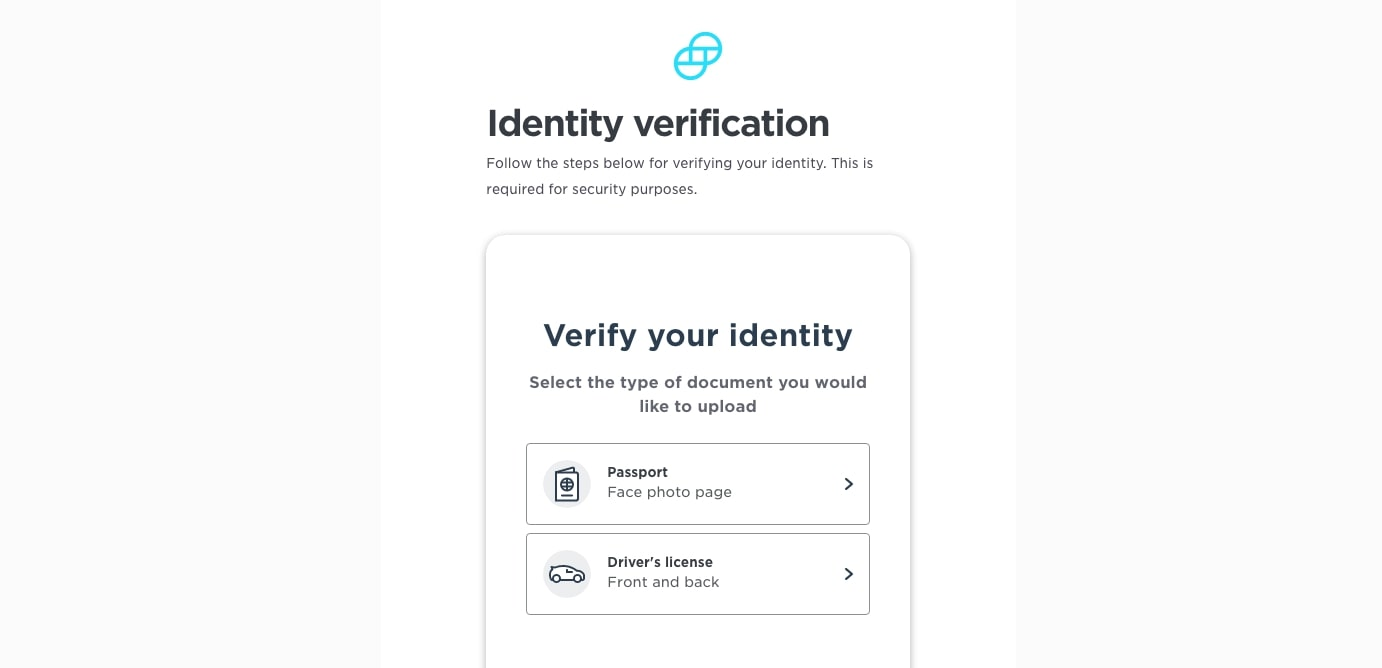Viewport: 1382px width, 668px height.
Task: Click the "Verify your identity" card heading
Action: [698, 335]
